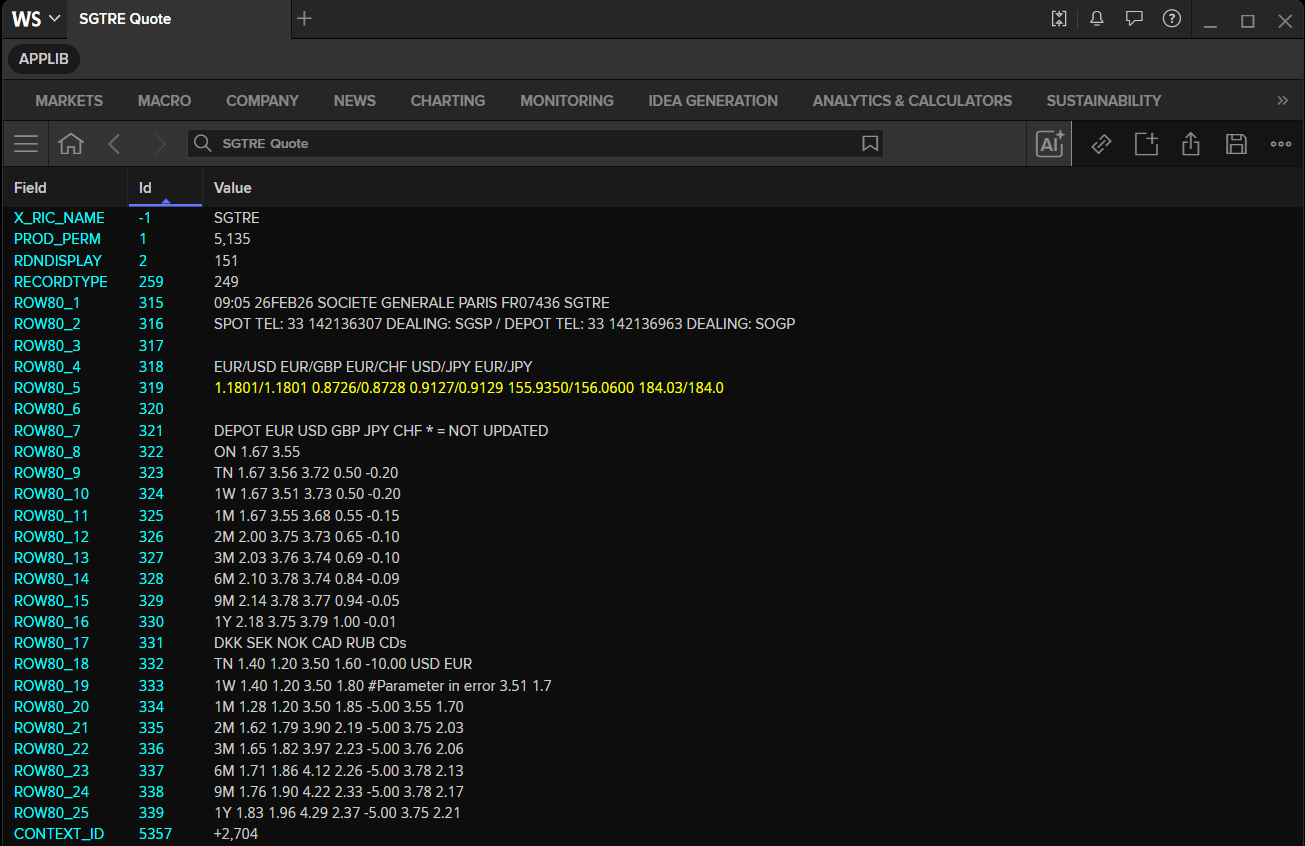Open the help question mark icon

[1172, 19]
